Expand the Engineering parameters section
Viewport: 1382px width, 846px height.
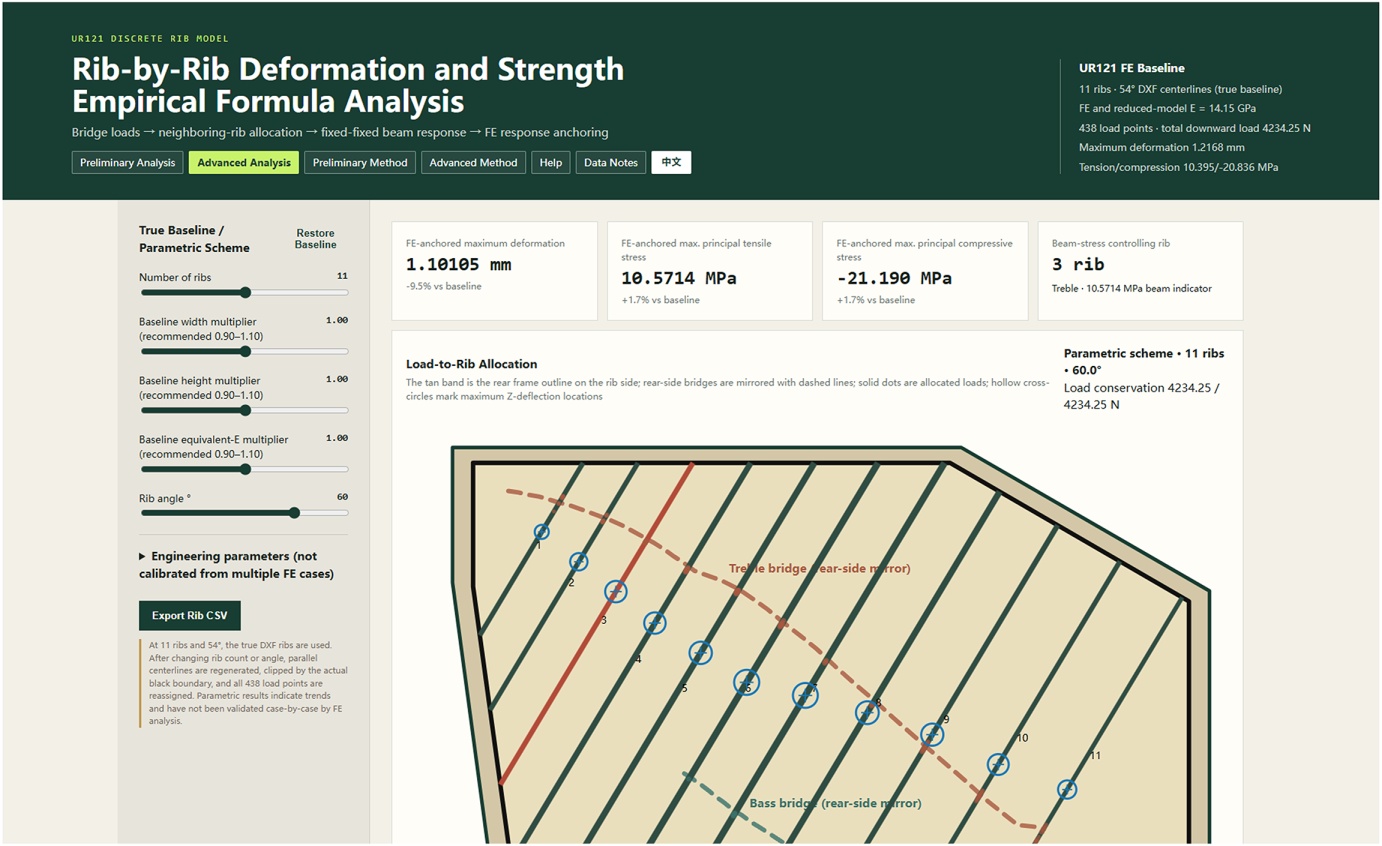coord(238,565)
